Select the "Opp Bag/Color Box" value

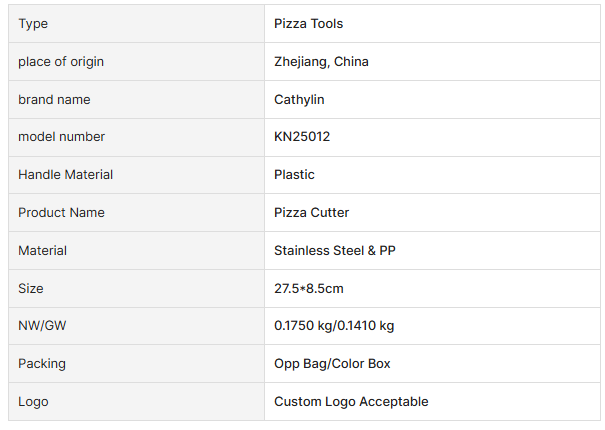332,364
